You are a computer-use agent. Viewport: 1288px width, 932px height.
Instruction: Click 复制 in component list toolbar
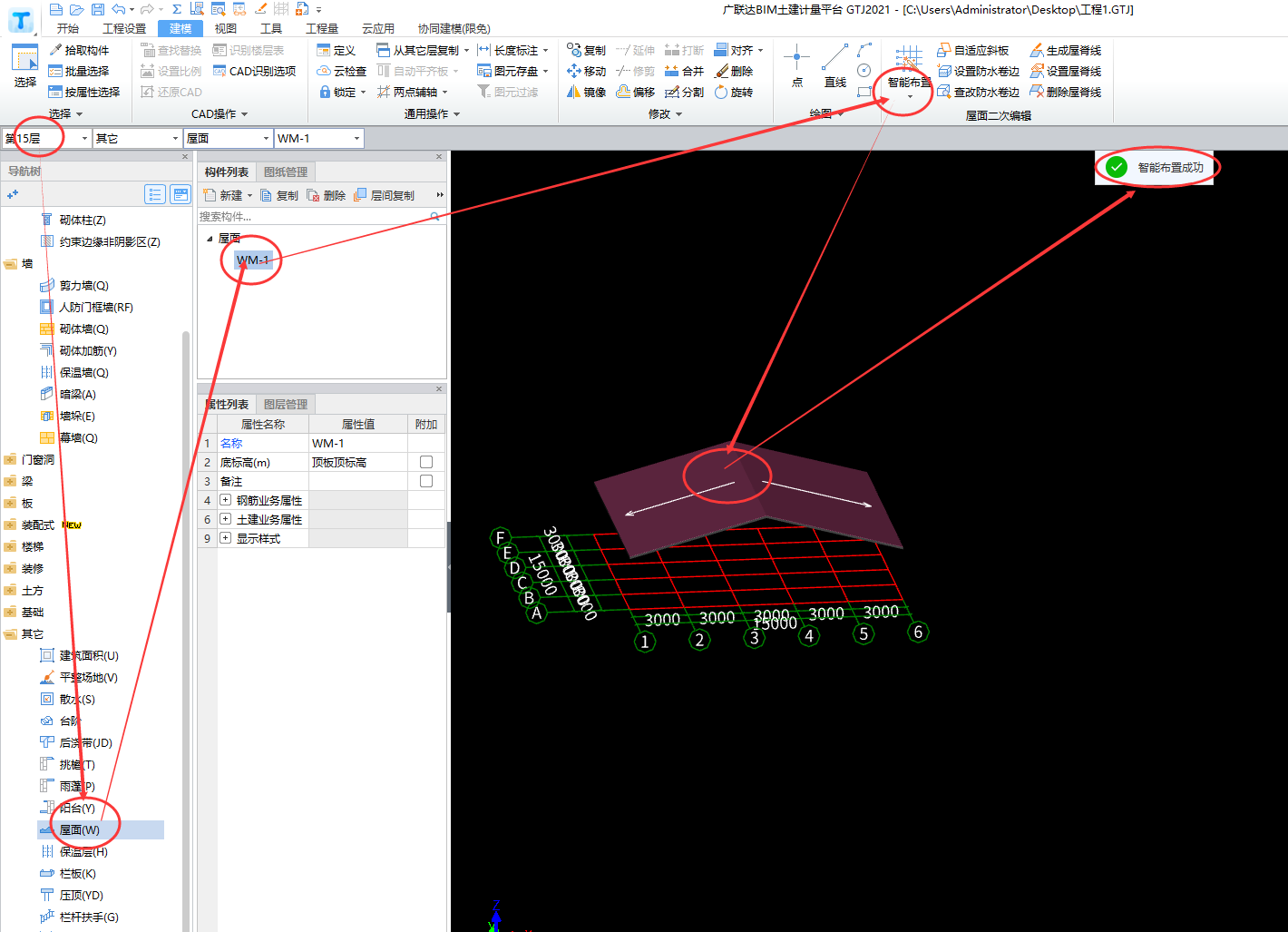279,195
